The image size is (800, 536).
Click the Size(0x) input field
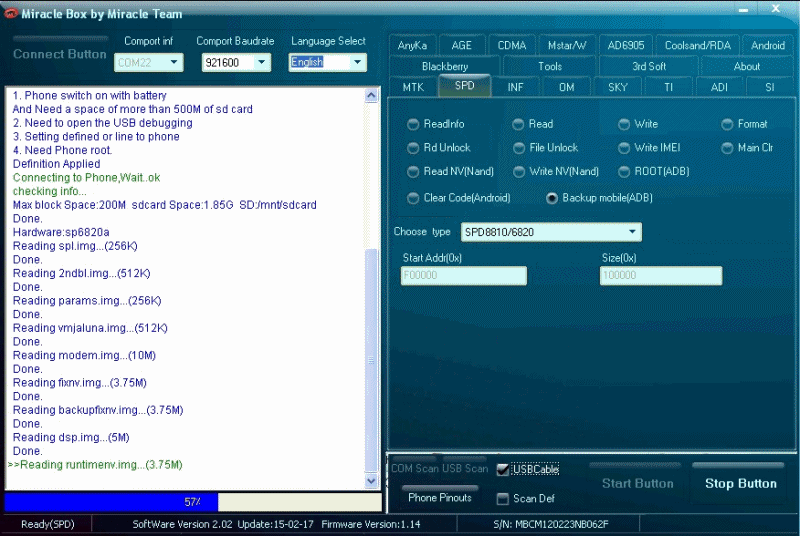point(661,275)
